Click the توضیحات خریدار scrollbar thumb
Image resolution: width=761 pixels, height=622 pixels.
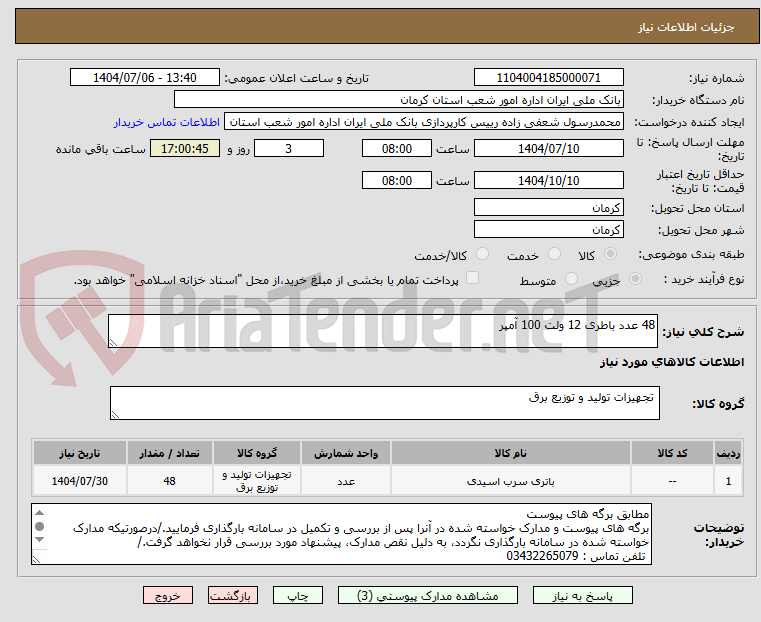[40, 526]
